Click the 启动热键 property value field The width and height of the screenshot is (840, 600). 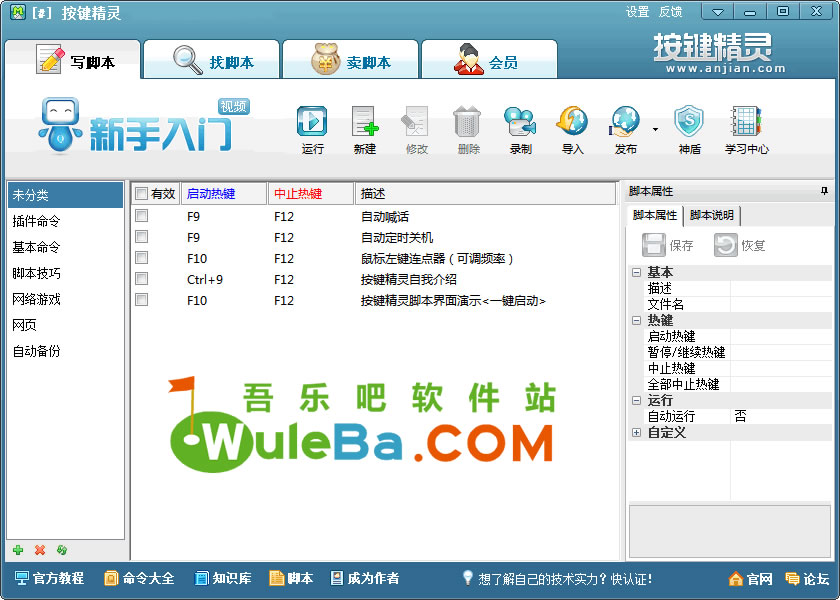click(x=781, y=336)
